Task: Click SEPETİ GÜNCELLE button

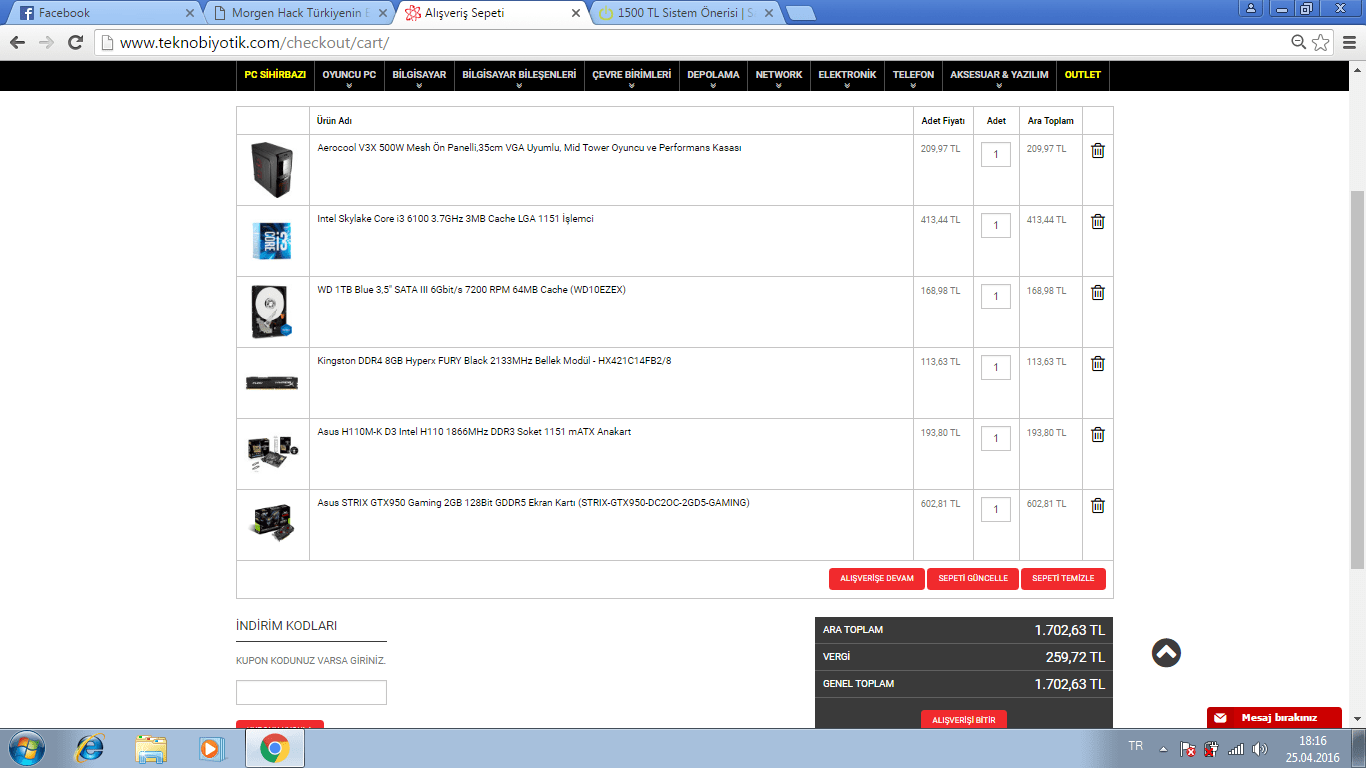Action: 973,579
